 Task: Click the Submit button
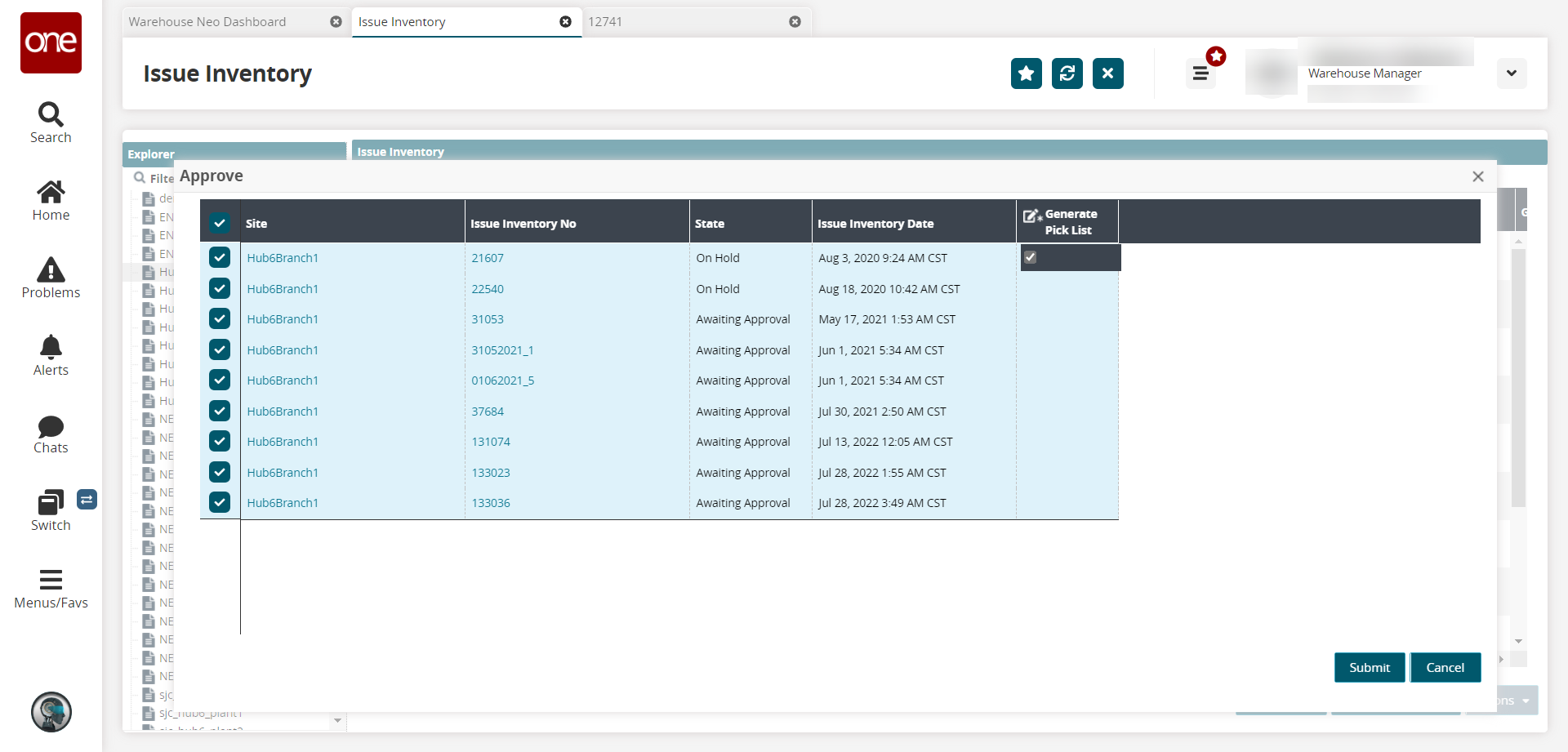point(1369,668)
